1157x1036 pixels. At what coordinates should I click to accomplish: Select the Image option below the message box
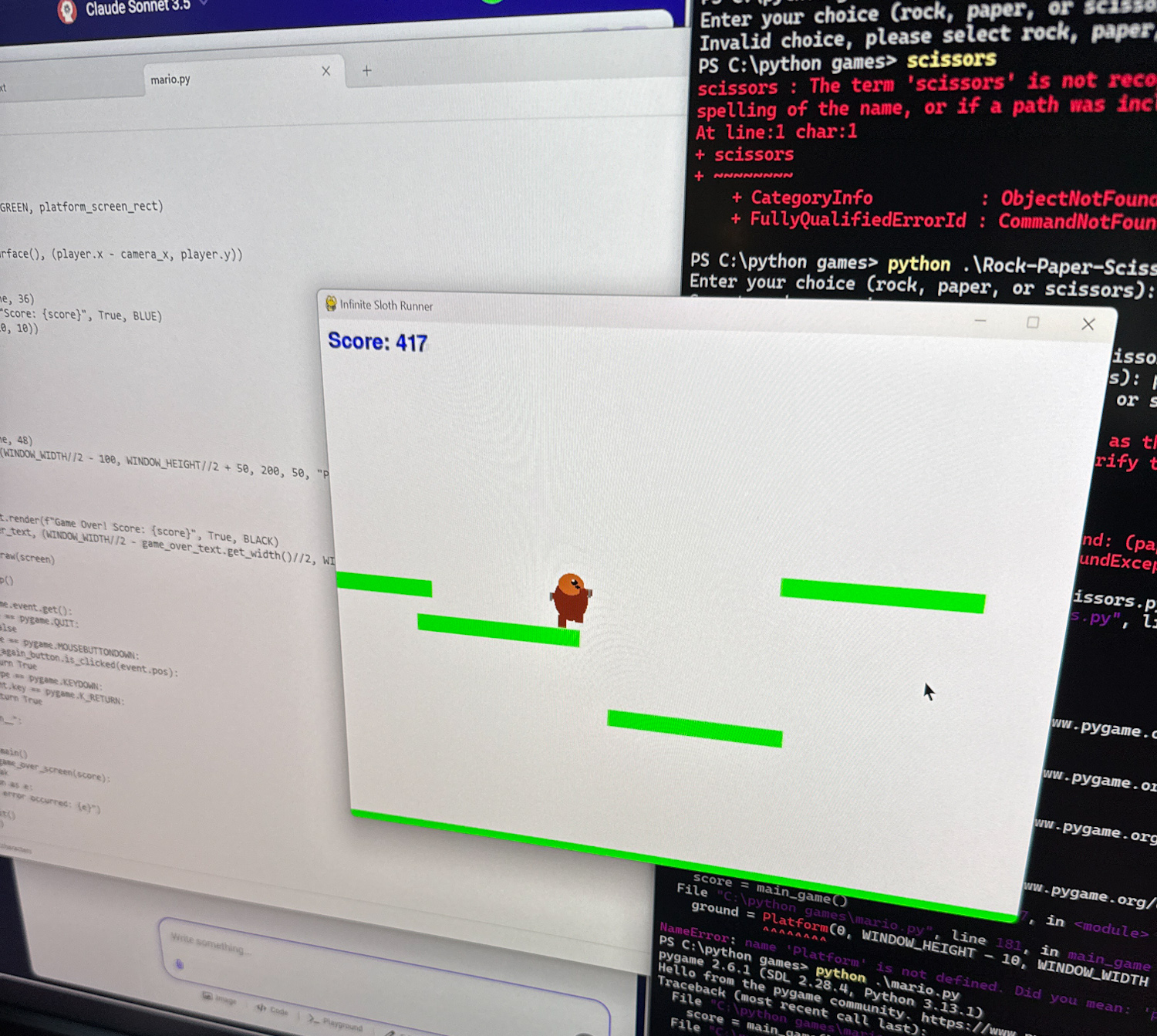[x=219, y=998]
